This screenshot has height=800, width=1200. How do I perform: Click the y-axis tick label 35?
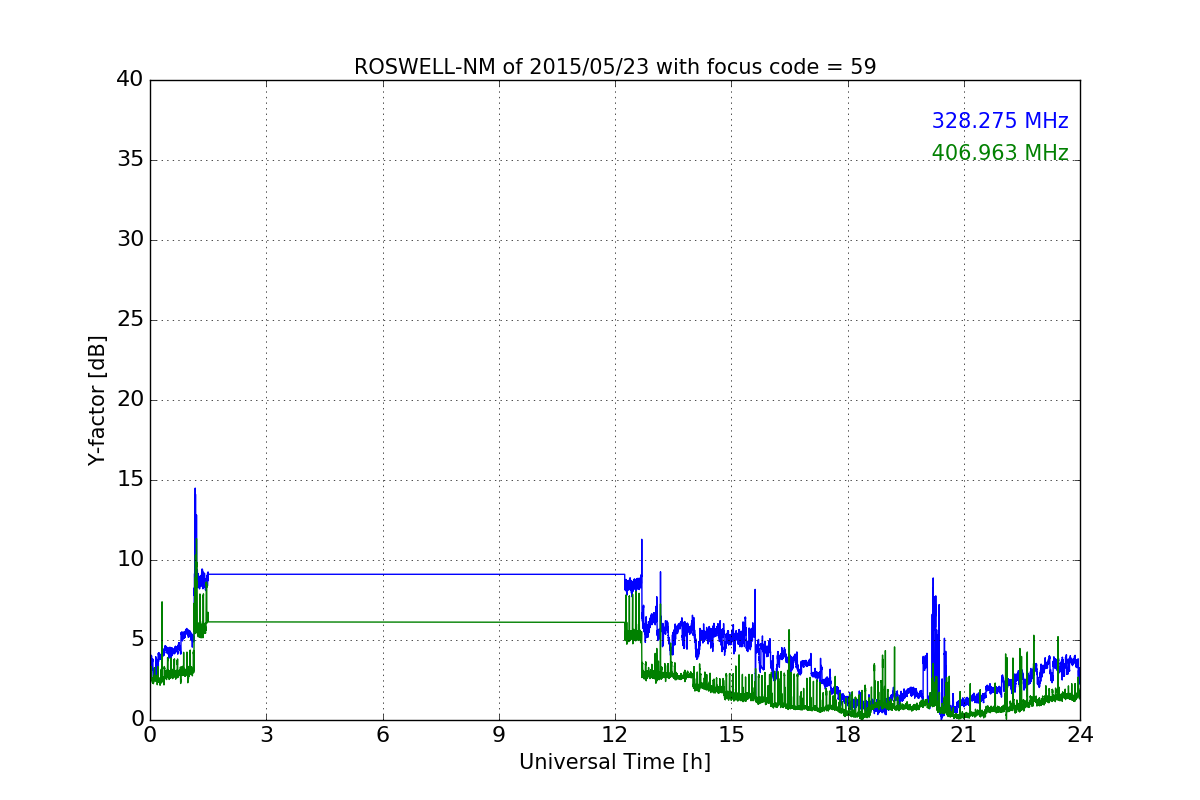click(x=130, y=160)
